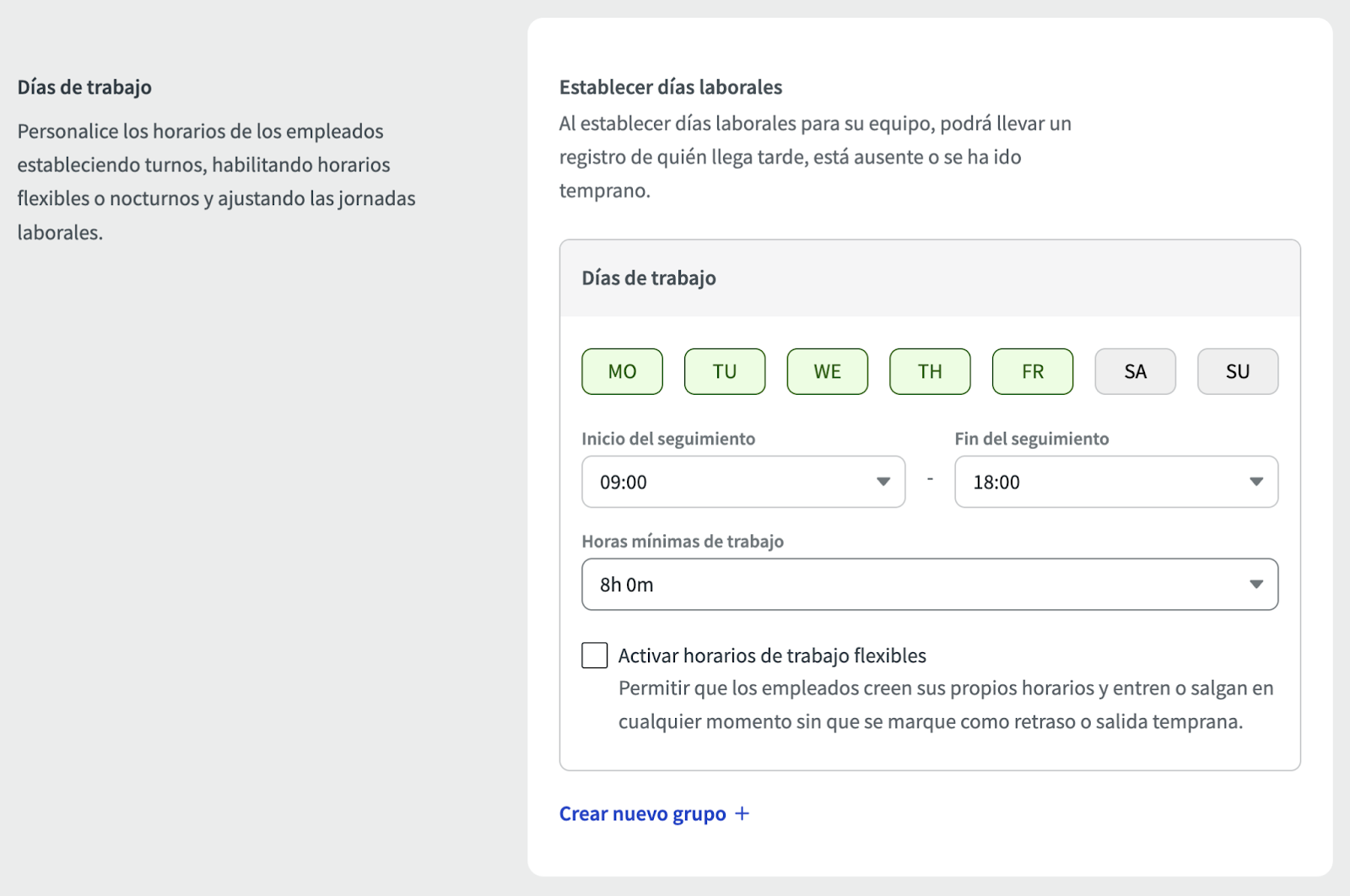Enable SA as a working day
1350x896 pixels.
[1135, 371]
